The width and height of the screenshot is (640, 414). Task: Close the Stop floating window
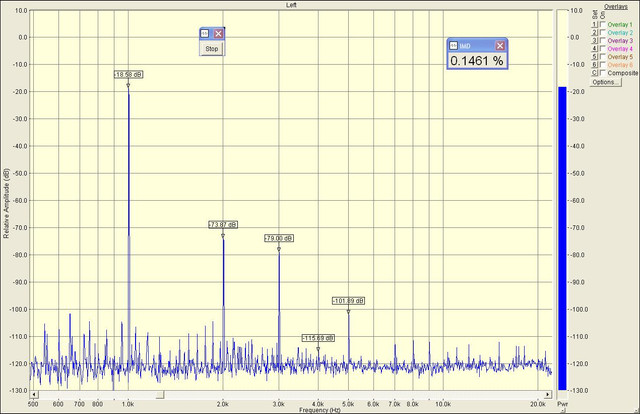[x=218, y=33]
